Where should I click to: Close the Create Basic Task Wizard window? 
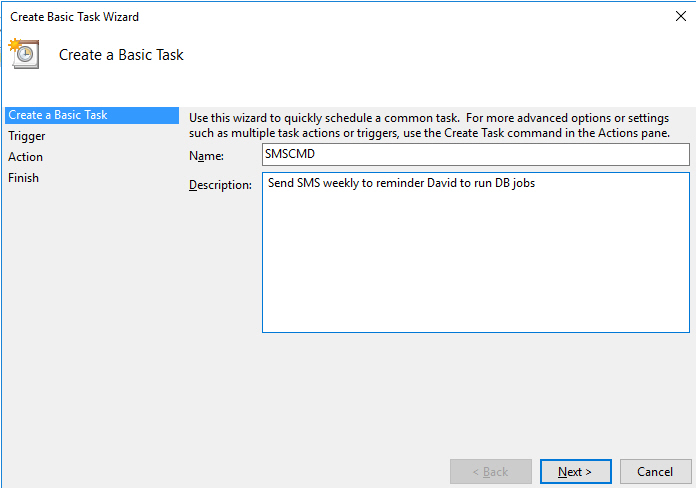(x=681, y=16)
